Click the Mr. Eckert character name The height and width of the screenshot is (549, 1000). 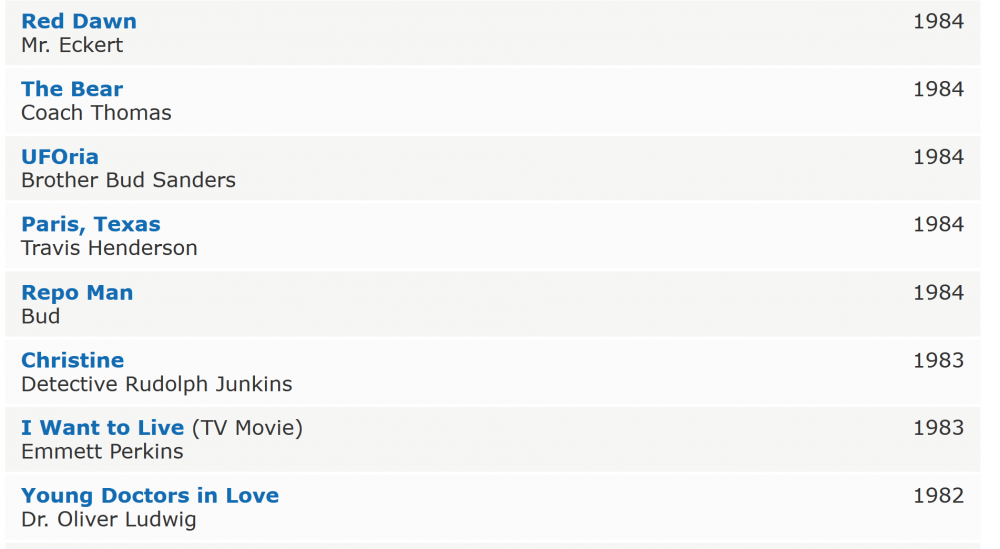click(72, 45)
